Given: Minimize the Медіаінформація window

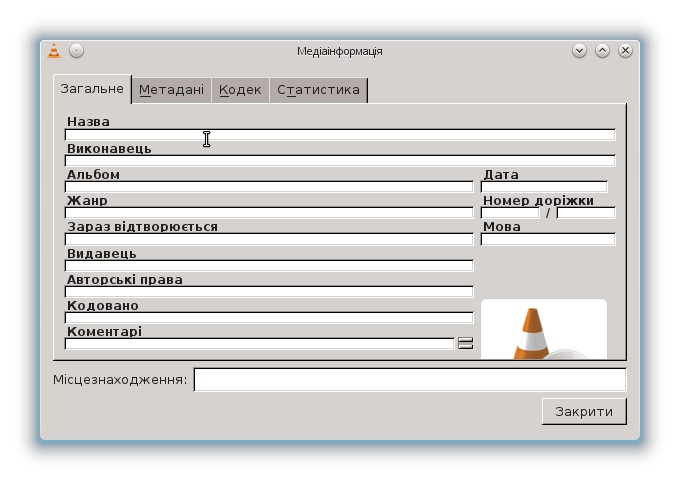Looking at the screenshot, I should (579, 51).
